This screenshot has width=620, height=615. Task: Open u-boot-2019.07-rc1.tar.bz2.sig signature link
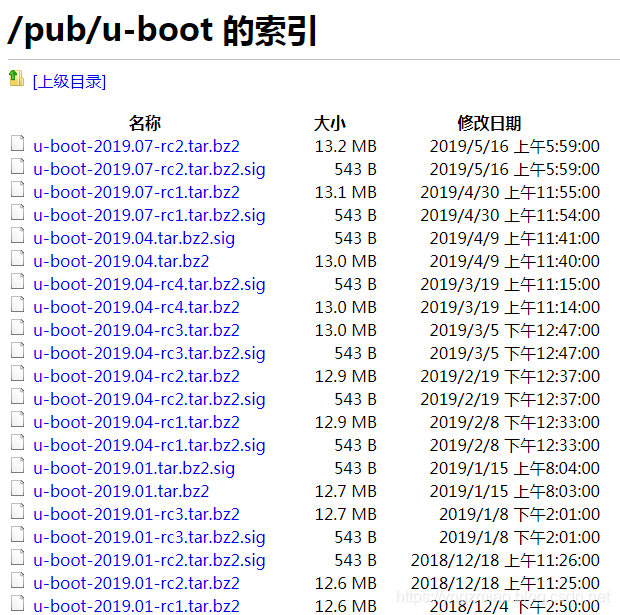click(x=149, y=215)
